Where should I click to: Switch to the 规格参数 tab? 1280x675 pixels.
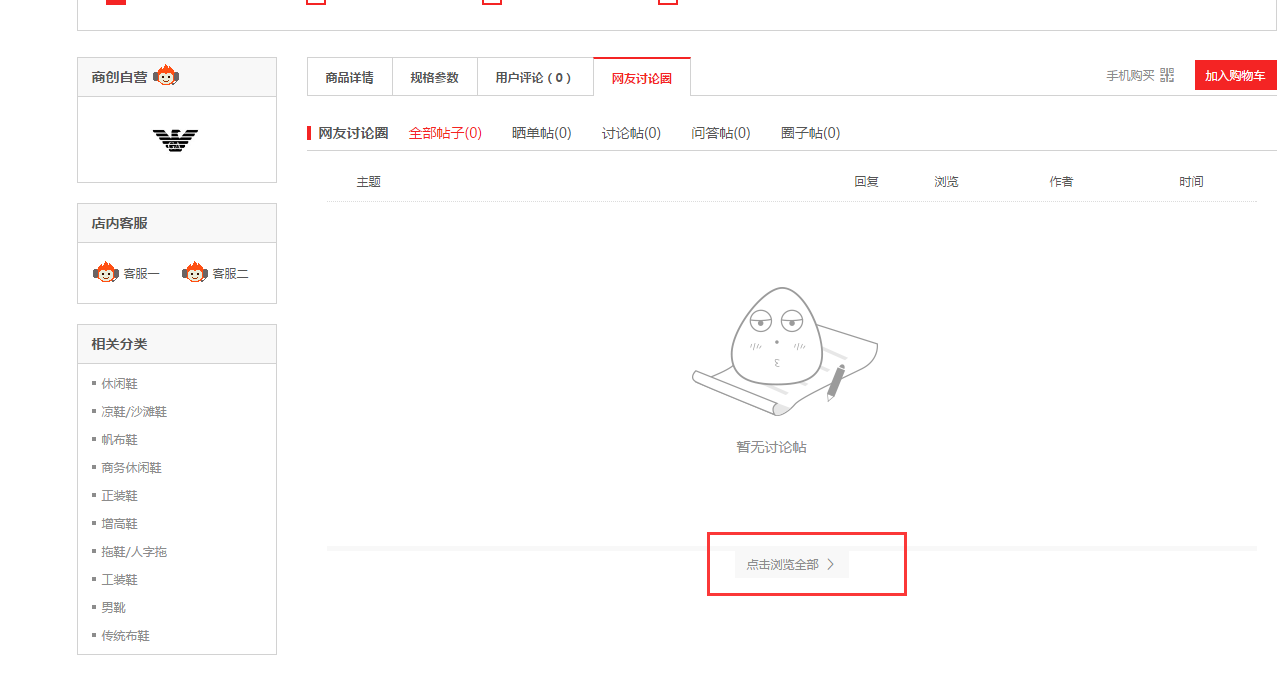tap(434, 77)
